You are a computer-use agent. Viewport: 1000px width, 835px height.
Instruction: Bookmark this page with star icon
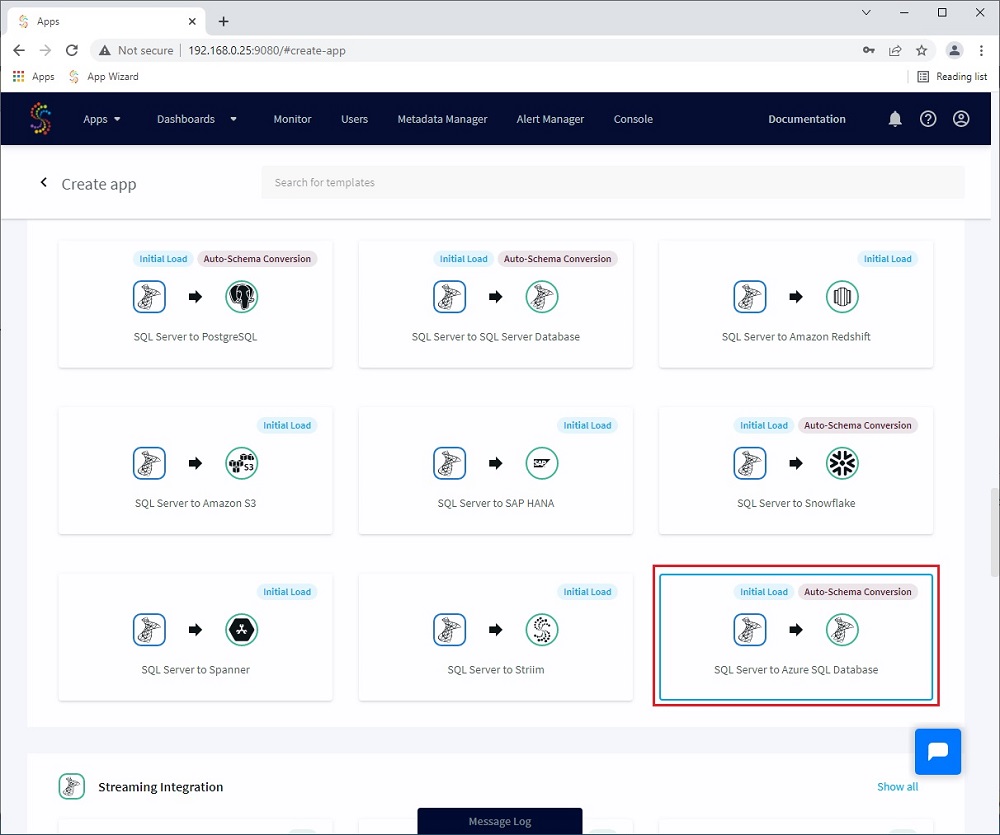922,50
